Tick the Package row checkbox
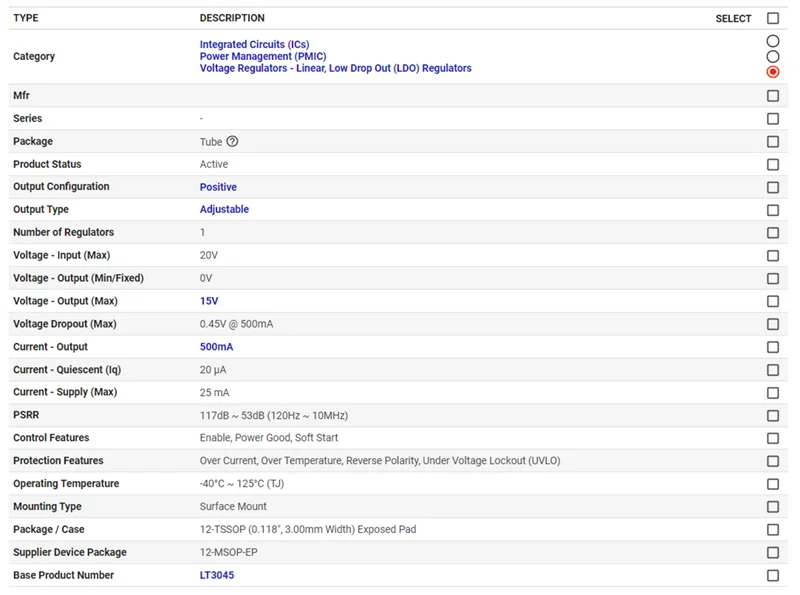Screen dimensions: 800x595 coord(773,141)
